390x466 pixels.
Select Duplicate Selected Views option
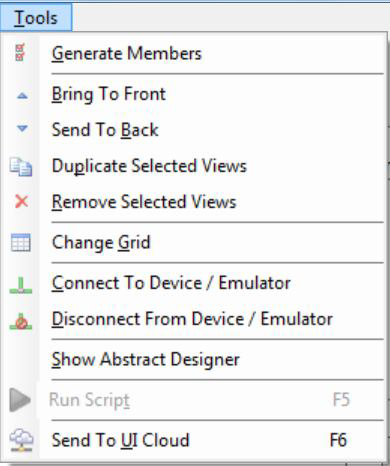click(194, 166)
